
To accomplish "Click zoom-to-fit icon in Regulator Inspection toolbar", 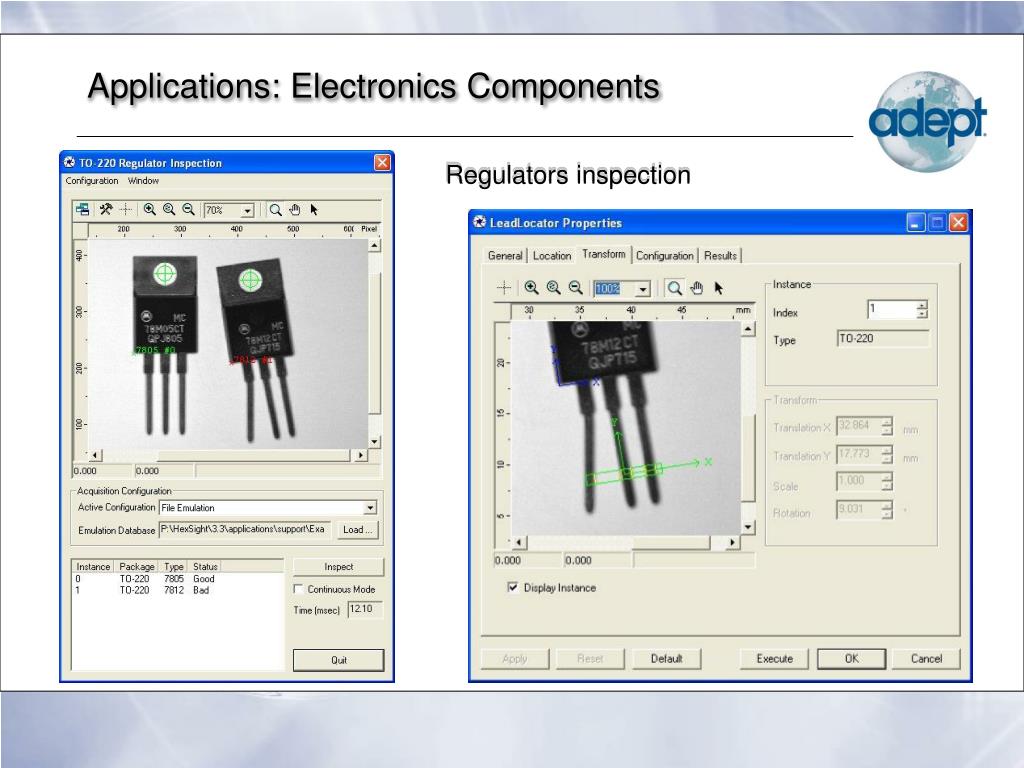I will point(169,210).
